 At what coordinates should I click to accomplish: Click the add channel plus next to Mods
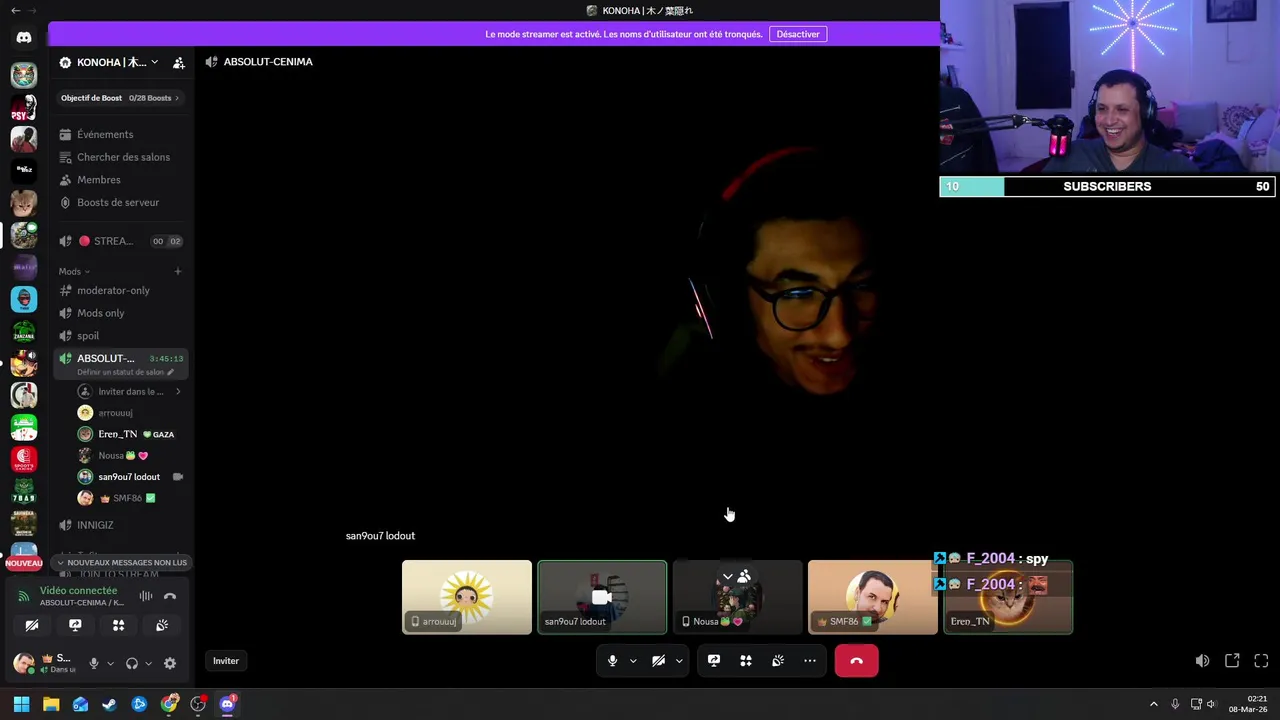click(x=178, y=271)
